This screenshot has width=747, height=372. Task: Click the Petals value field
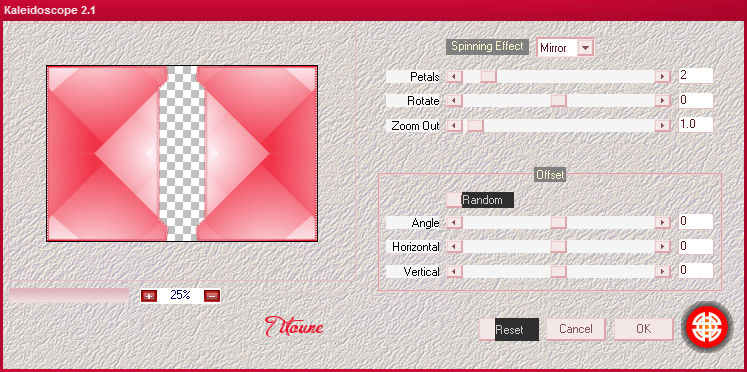click(696, 76)
